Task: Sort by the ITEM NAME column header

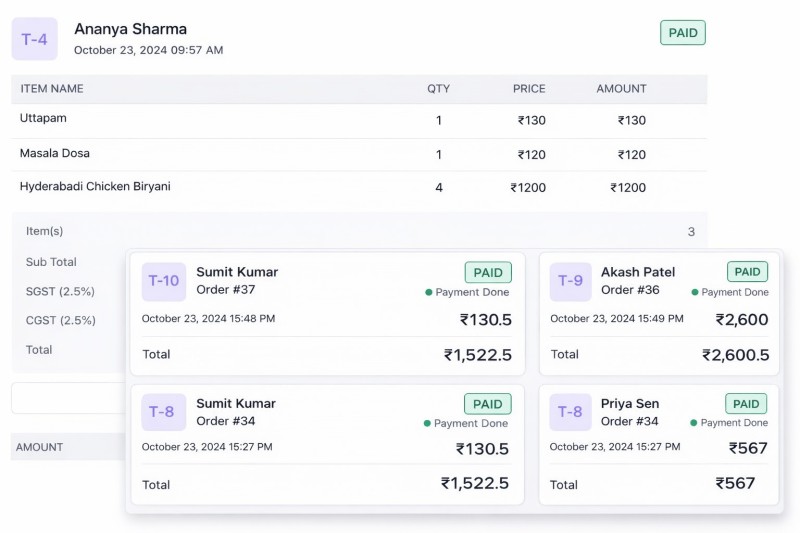Action: 52,89
